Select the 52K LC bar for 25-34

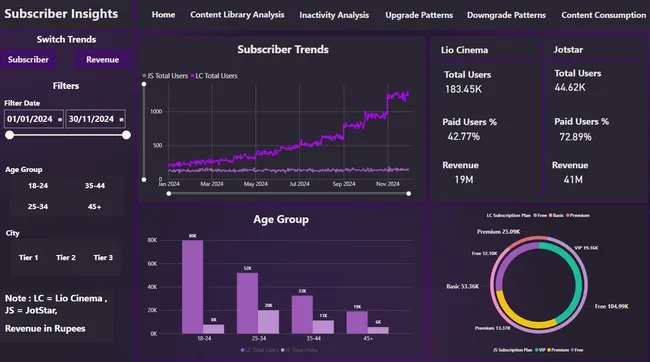click(x=247, y=303)
